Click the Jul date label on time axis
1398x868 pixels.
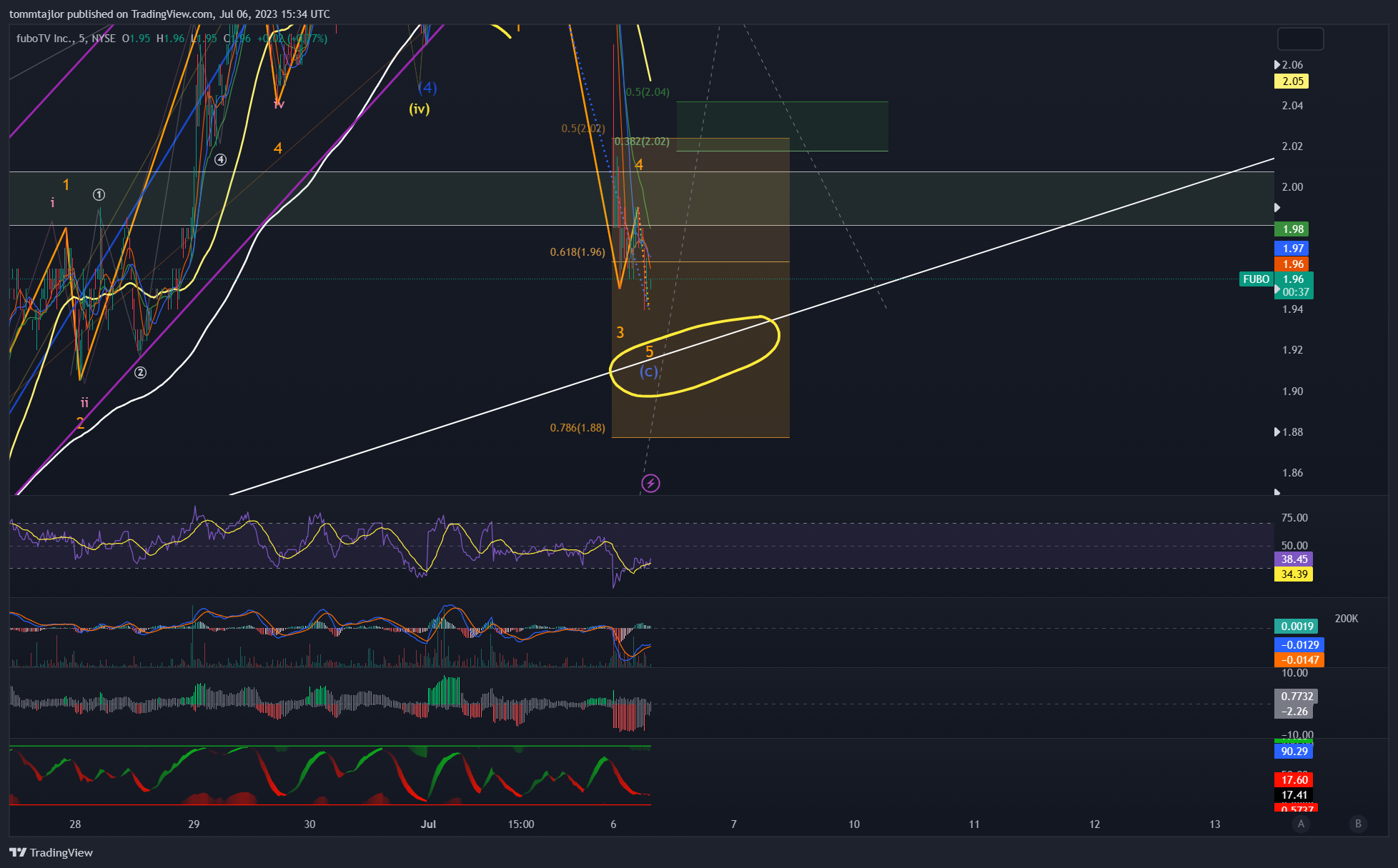pyautogui.click(x=428, y=824)
